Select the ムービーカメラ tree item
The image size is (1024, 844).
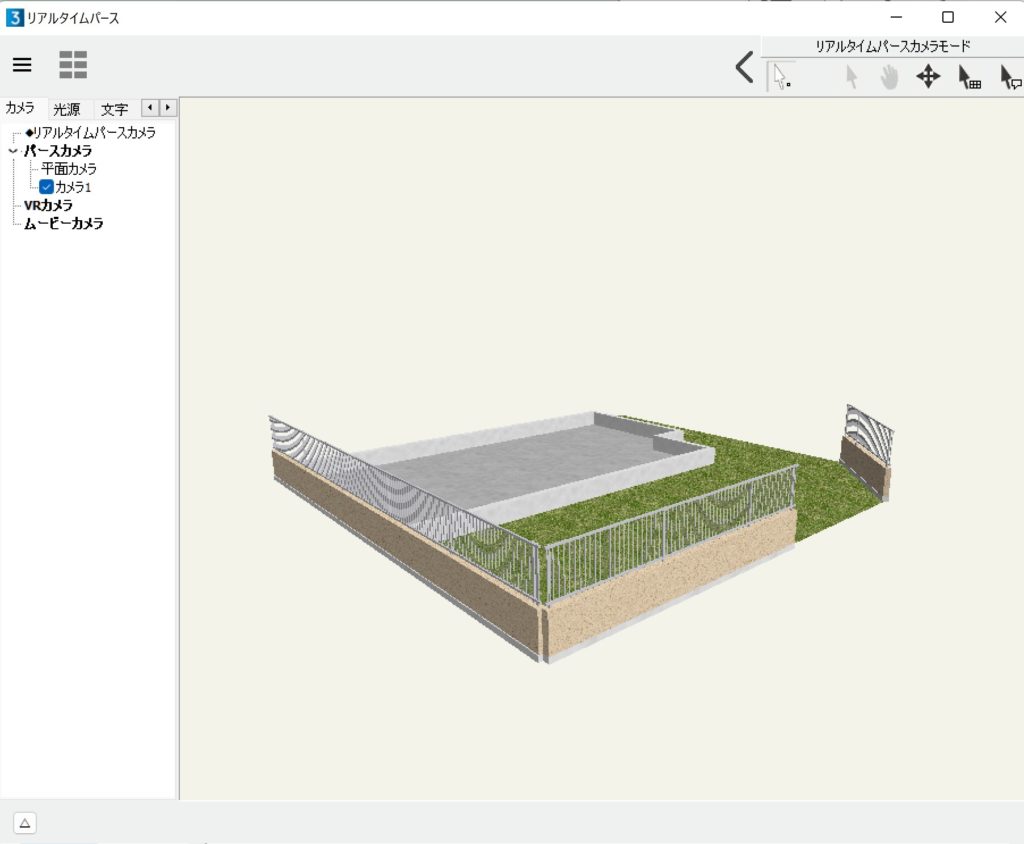click(64, 223)
